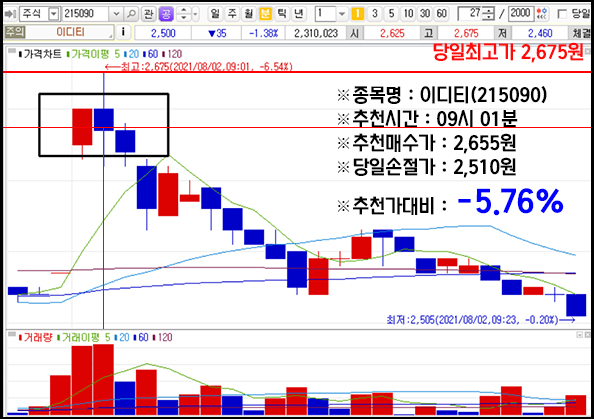Select the highlighted 1-minute interval button
Image resolution: width=594 pixels, height=419 pixels.
coord(358,14)
